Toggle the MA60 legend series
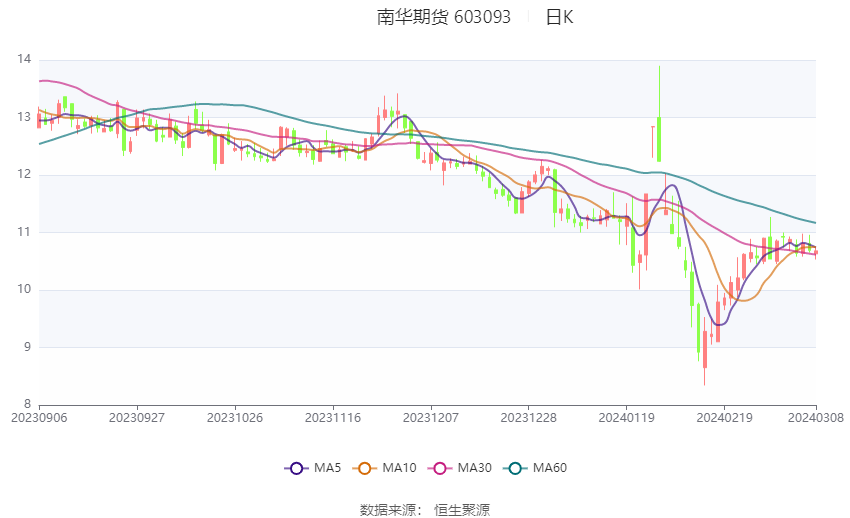Viewport: 850px width, 518px height. click(535, 468)
